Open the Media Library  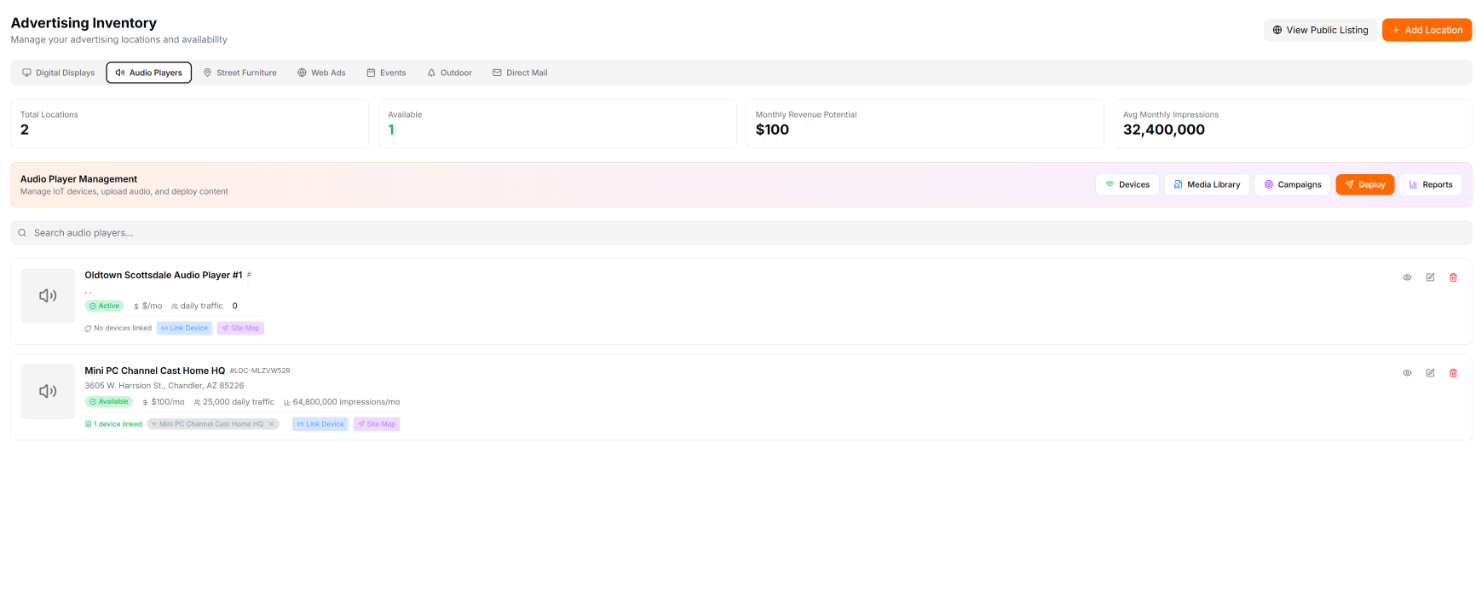coord(1206,185)
